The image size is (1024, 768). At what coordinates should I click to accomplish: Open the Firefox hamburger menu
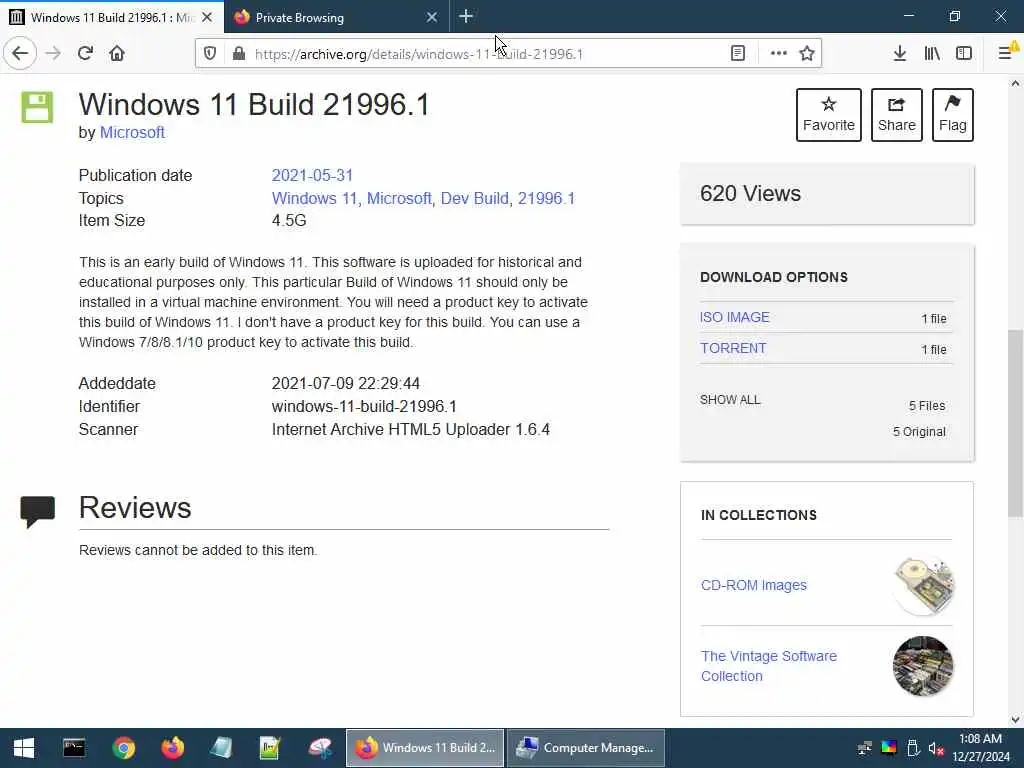click(1007, 54)
